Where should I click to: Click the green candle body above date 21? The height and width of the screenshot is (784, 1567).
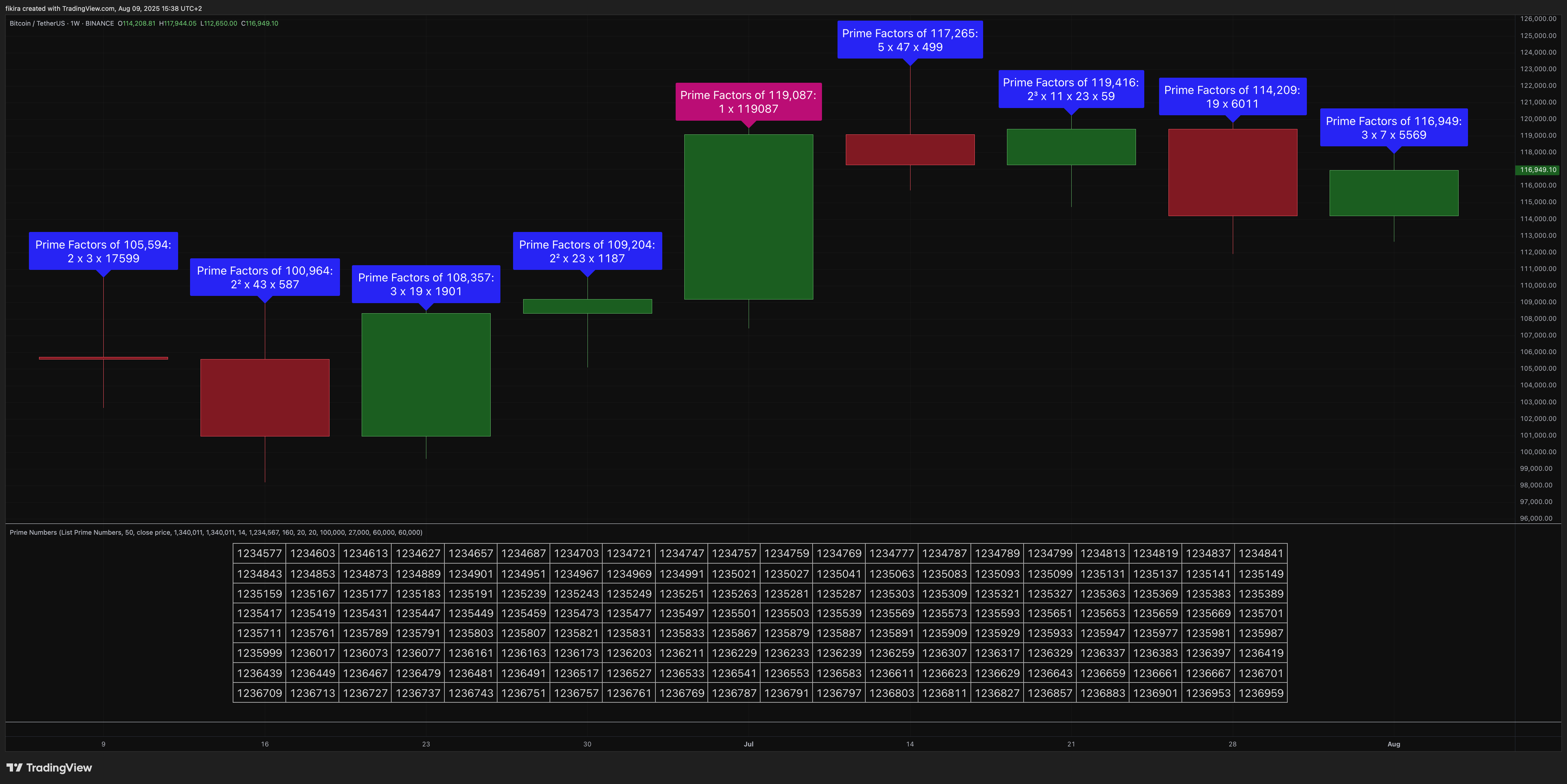[1071, 147]
